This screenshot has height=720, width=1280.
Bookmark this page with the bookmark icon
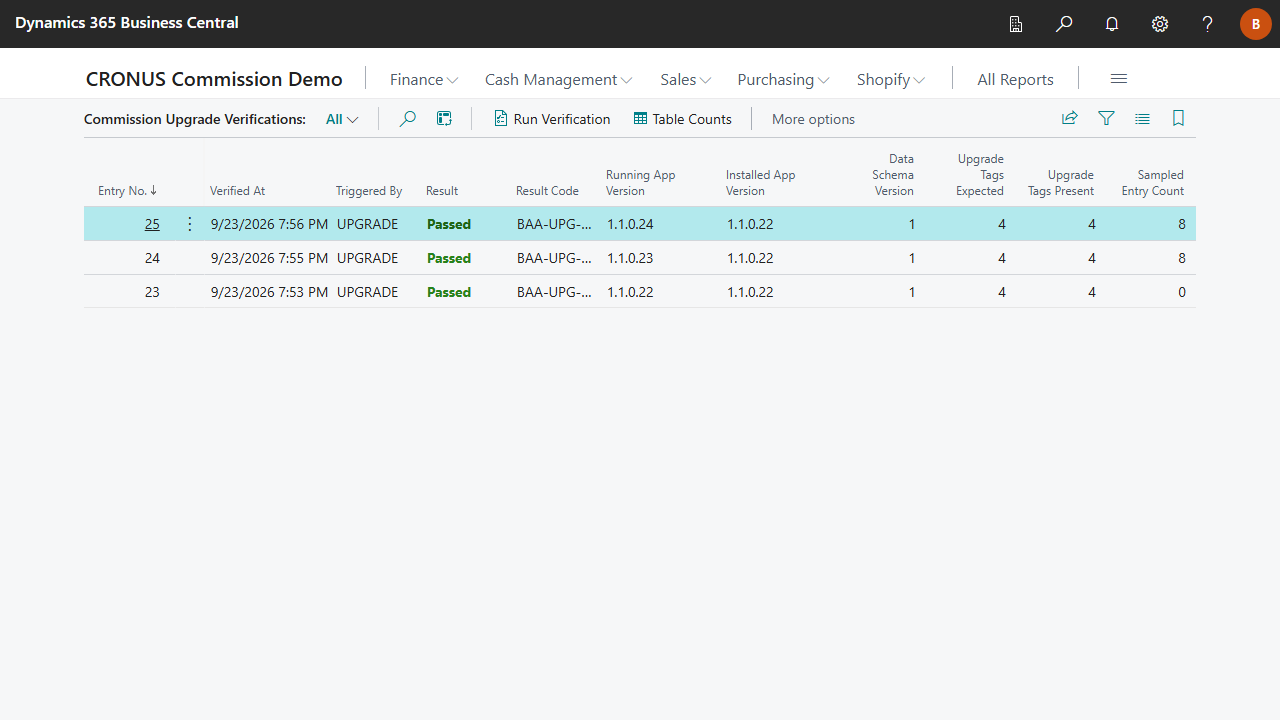click(1178, 118)
